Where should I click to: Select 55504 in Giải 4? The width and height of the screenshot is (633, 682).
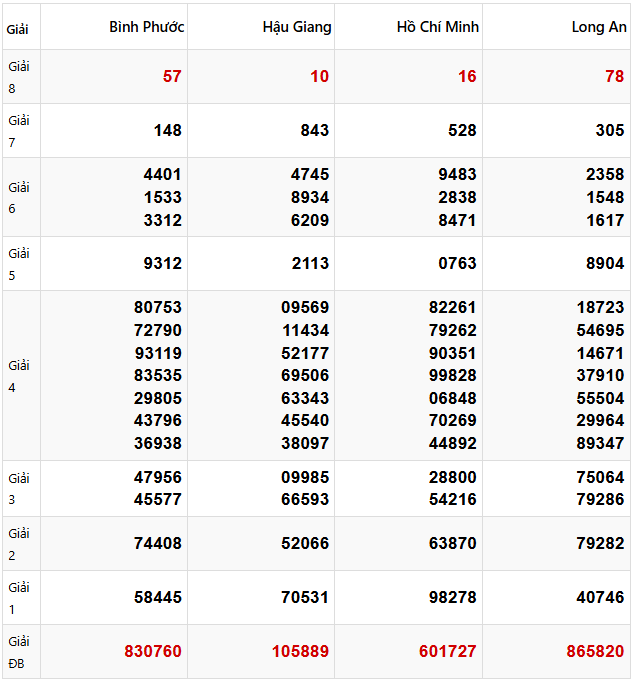click(600, 398)
